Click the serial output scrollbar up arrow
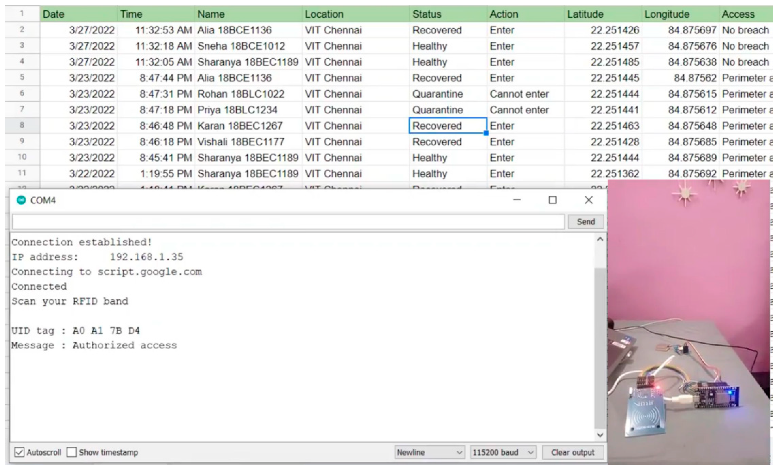Viewport: 778px width, 470px height. pos(599,240)
